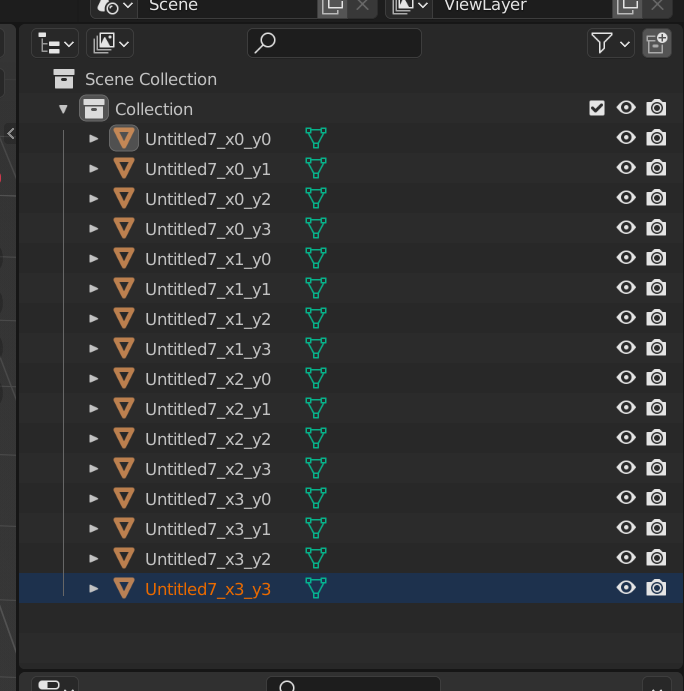Create a new collection with the plus icon
Viewport: 684px width, 691px height.
[657, 43]
